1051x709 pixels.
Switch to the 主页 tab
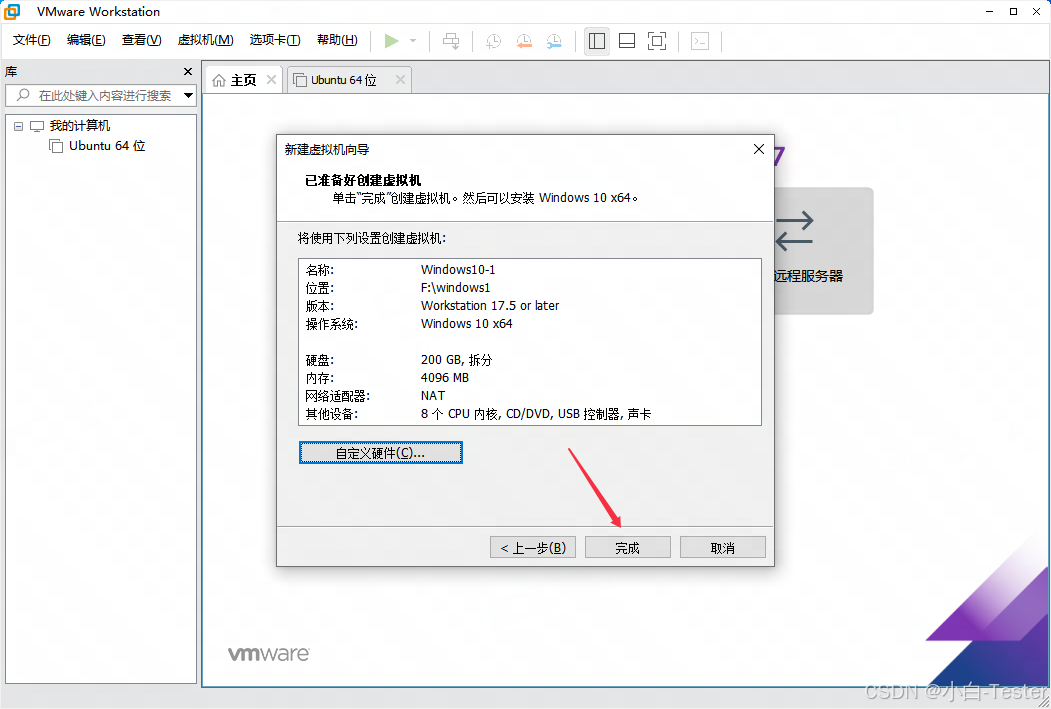point(243,80)
